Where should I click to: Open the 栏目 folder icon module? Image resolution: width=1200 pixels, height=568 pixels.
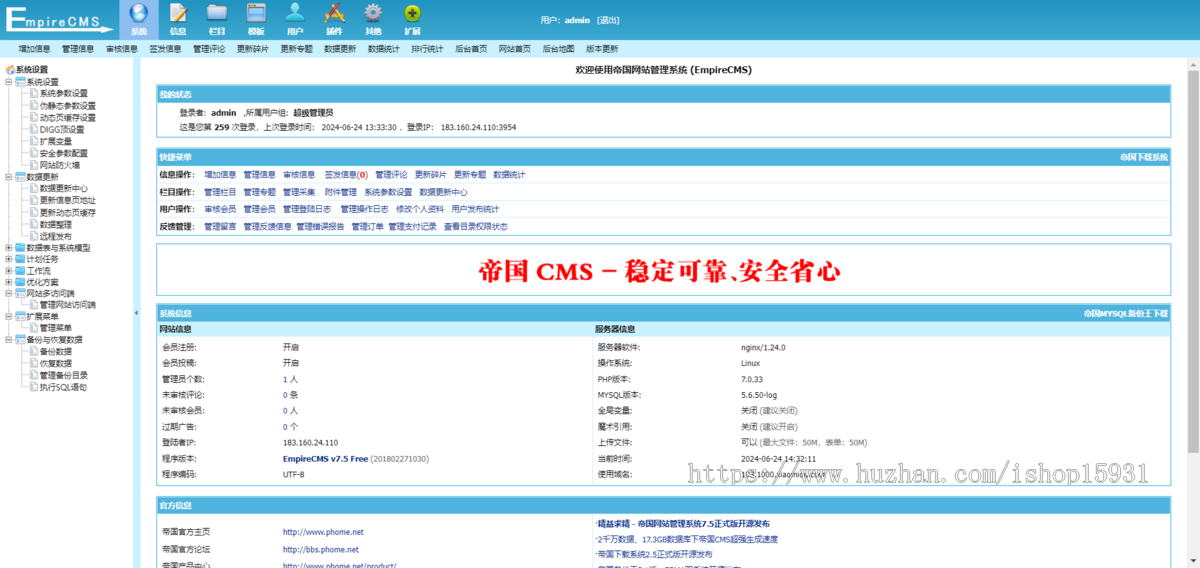tap(217, 19)
